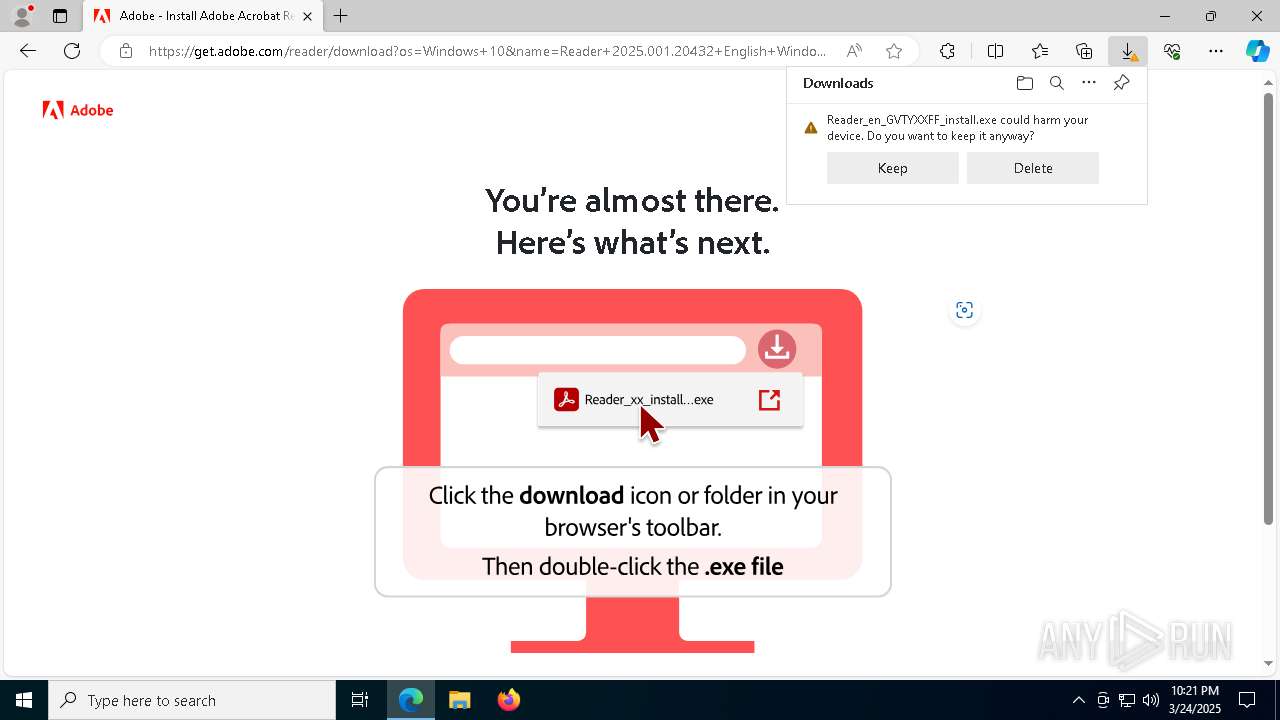1280x720 pixels.
Task: Open the clock showing 10:21 PM
Action: point(1195,700)
